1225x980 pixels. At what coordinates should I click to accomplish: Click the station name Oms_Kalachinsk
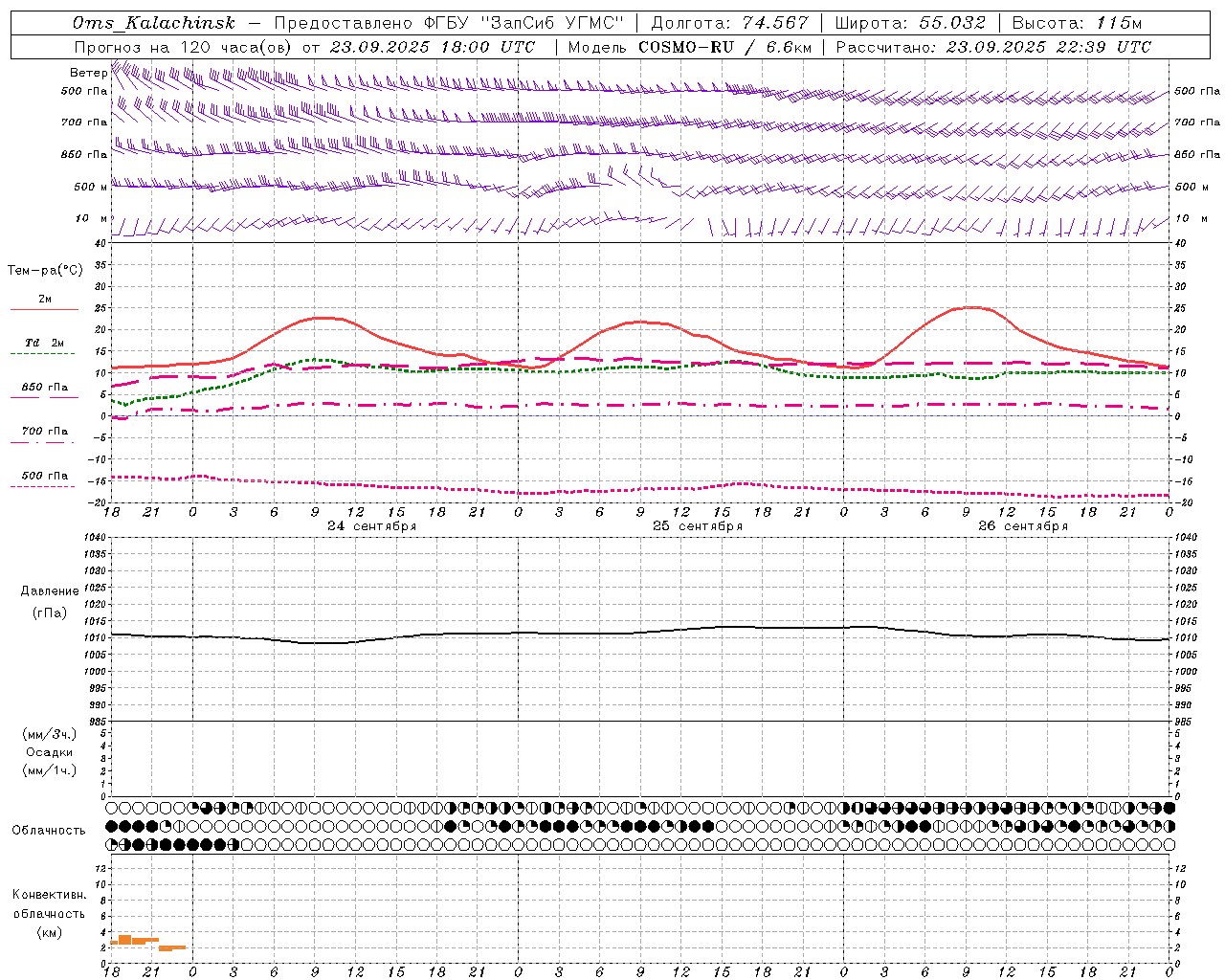pyautogui.click(x=154, y=23)
